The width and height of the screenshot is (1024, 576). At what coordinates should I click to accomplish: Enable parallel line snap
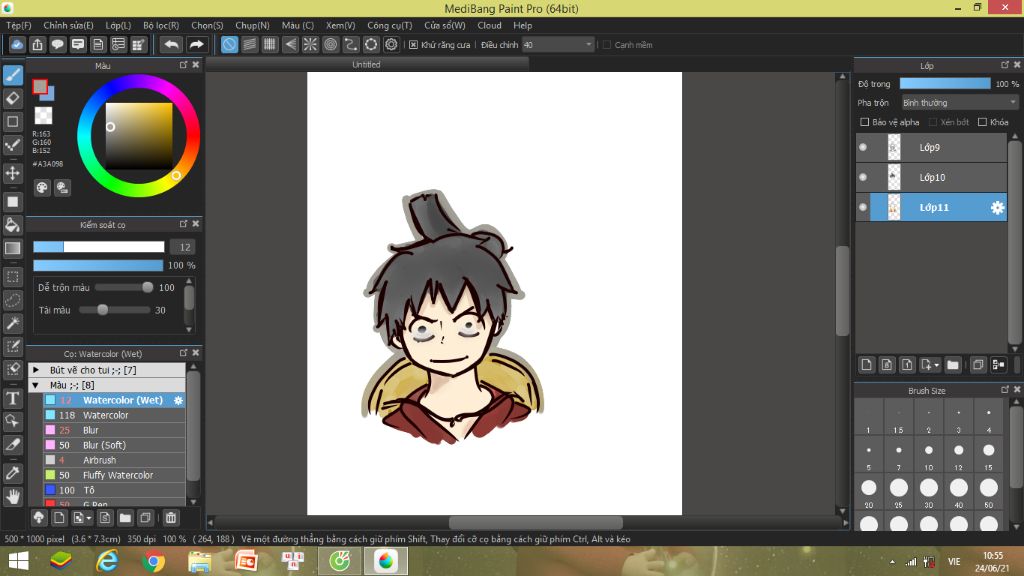pos(249,44)
